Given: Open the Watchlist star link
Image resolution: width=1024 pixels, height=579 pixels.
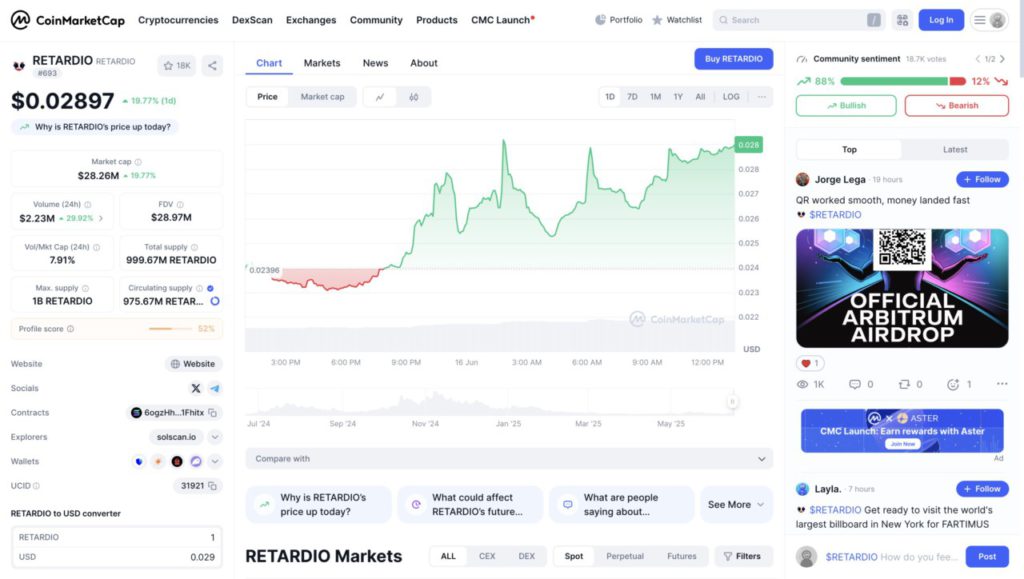Looking at the screenshot, I should 677,20.
